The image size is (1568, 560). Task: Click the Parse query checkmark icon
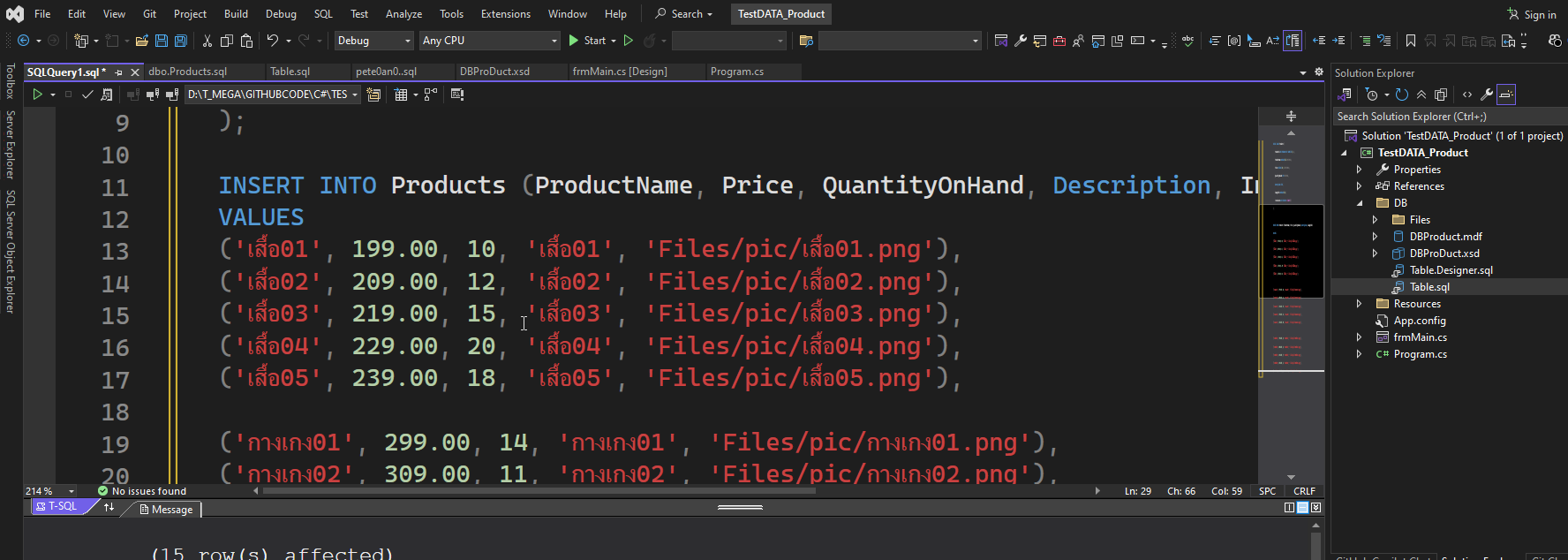[87, 95]
